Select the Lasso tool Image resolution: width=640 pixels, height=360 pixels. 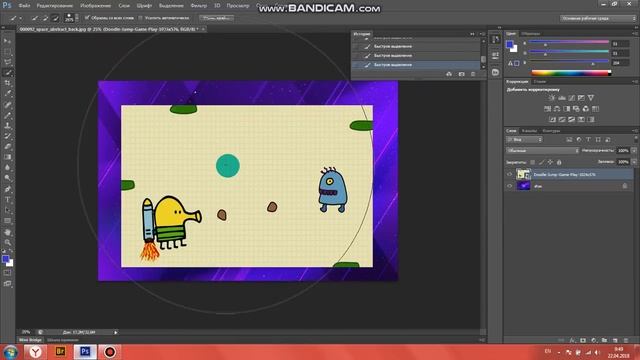tap(7, 62)
